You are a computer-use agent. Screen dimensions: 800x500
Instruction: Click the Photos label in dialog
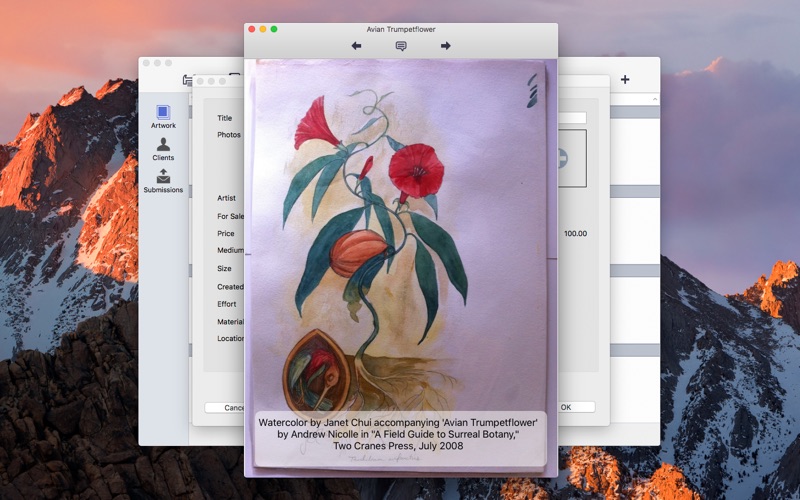pyautogui.click(x=229, y=135)
